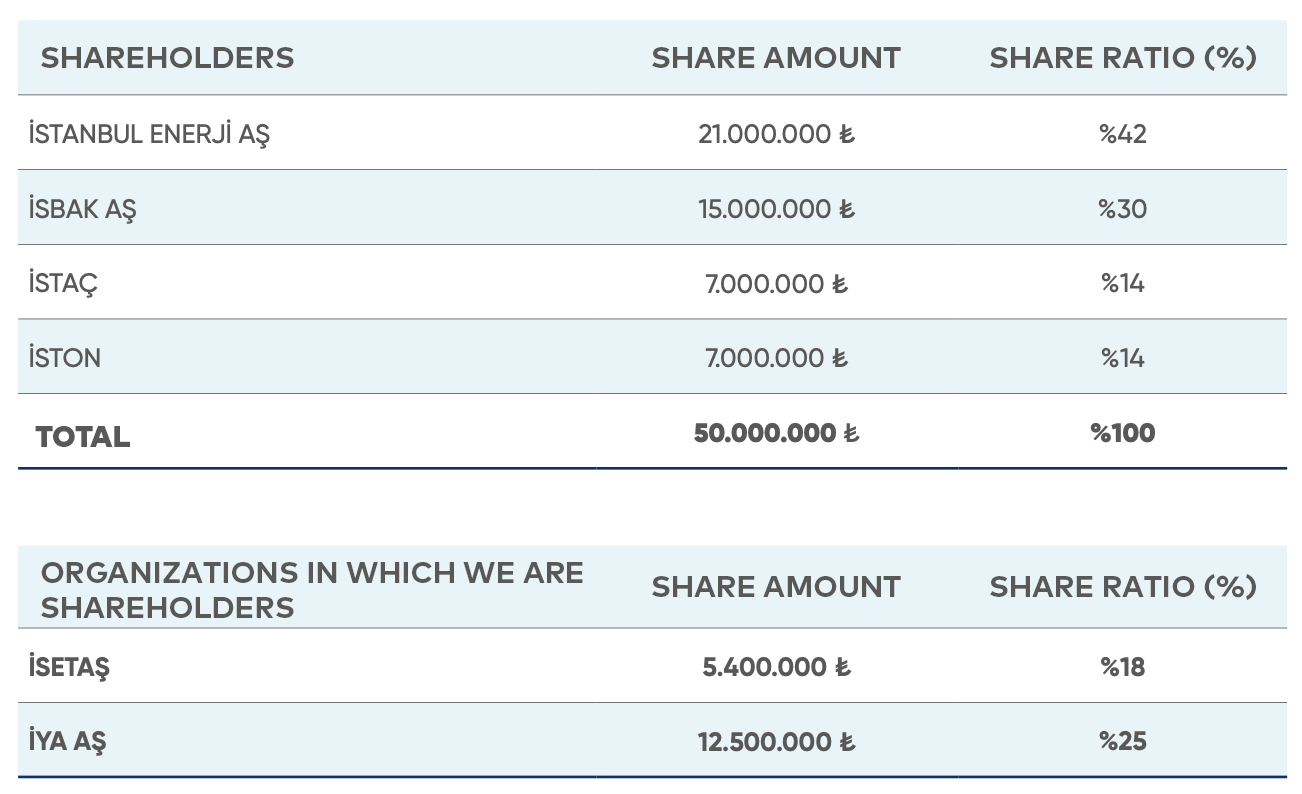Click the %18 share ratio value
This screenshot has width=1302, height=794.
pyautogui.click(x=1122, y=667)
